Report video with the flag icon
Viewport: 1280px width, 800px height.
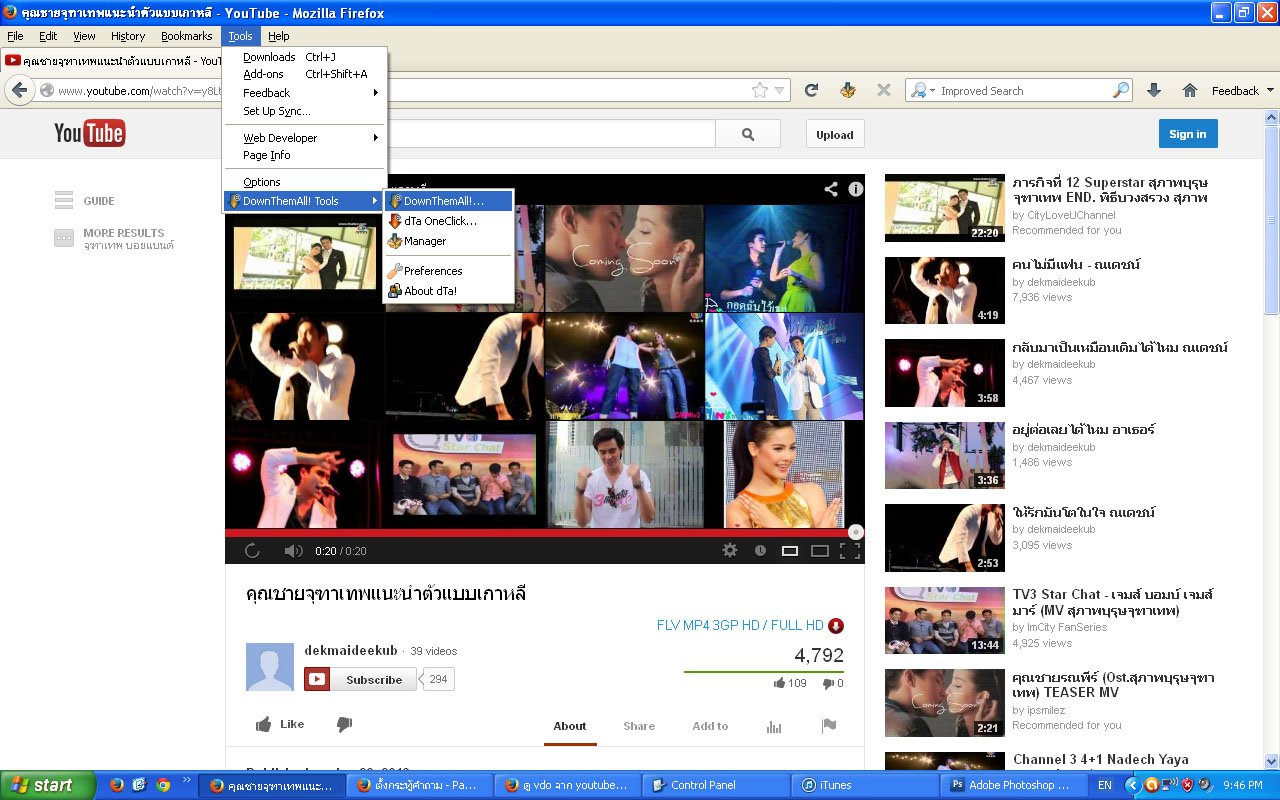point(829,726)
